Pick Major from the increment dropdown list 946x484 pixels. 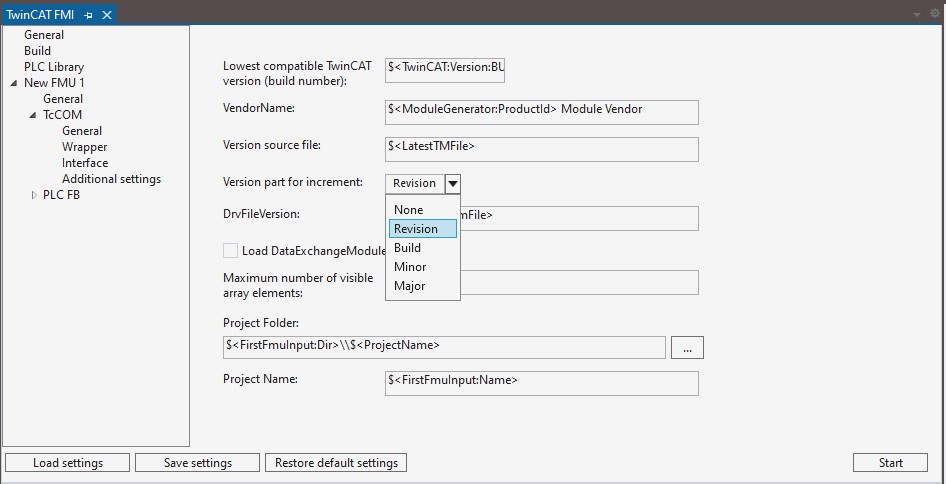pos(422,286)
